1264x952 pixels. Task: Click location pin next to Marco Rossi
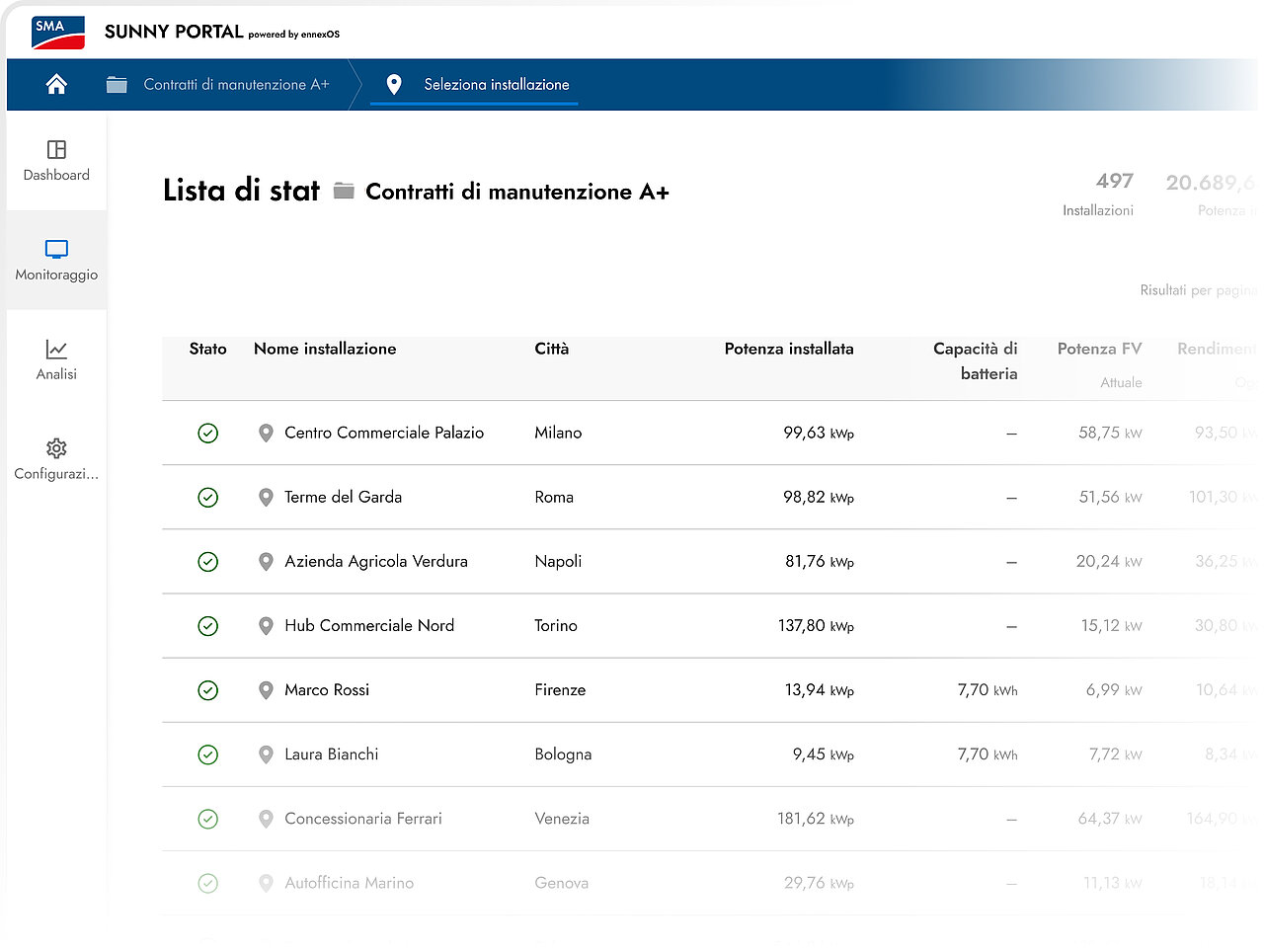click(266, 690)
